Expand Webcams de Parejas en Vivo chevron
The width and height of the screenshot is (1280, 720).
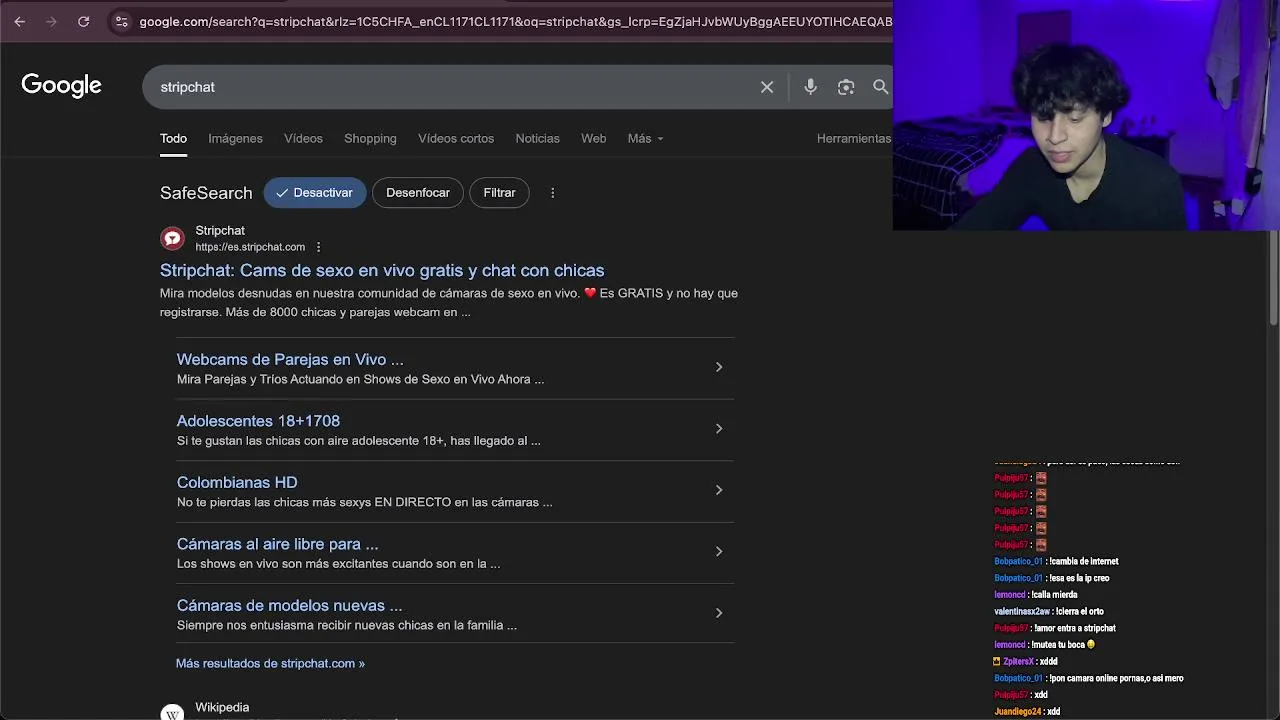point(718,367)
